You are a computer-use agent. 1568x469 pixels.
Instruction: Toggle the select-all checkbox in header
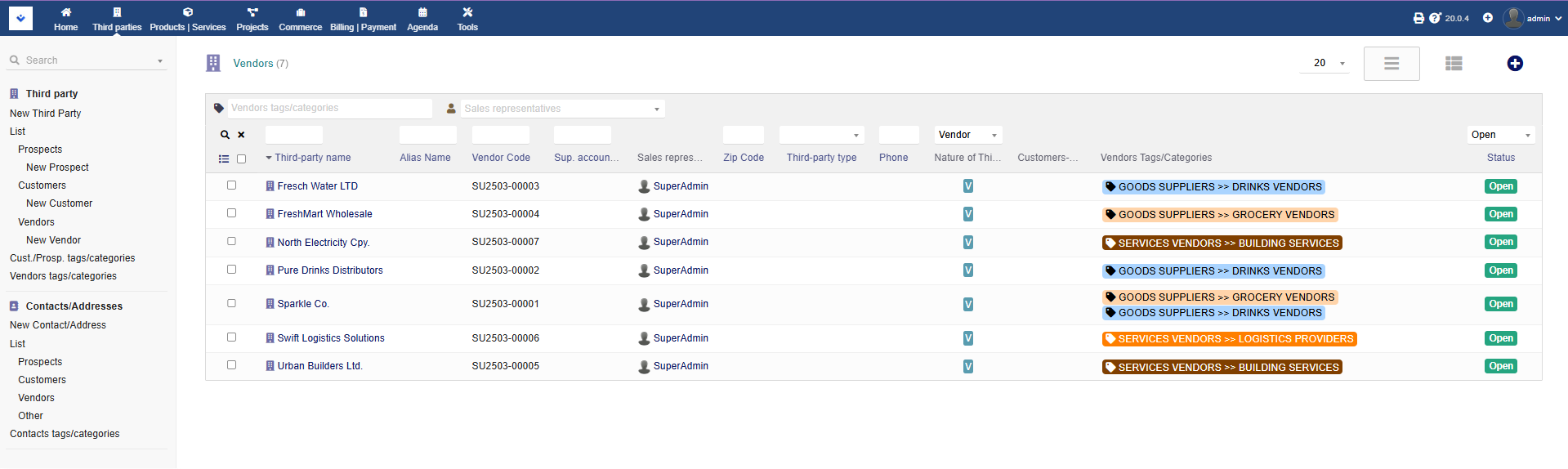point(241,159)
